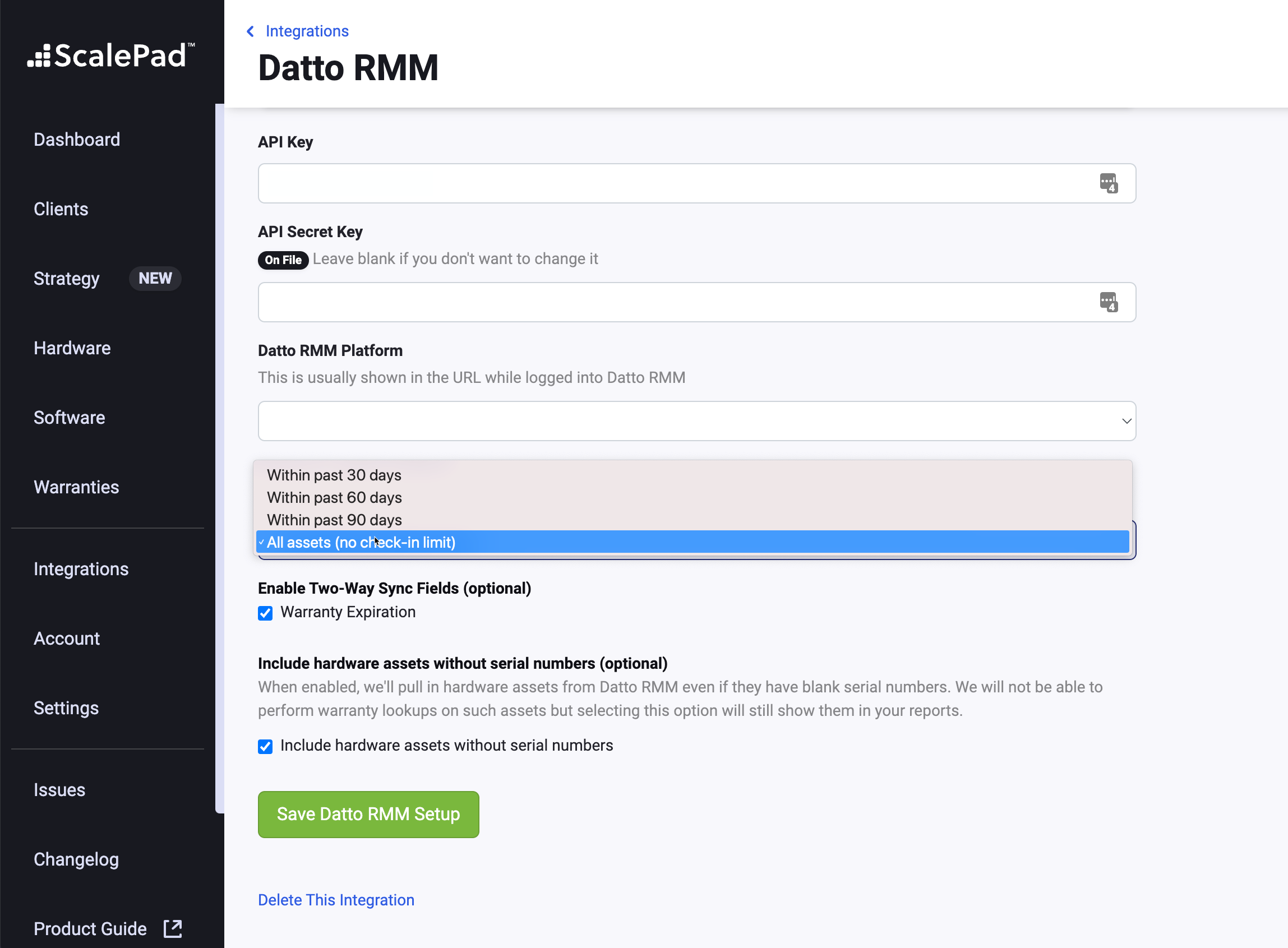The height and width of the screenshot is (948, 1288).
Task: Open the Product Guide link
Action: [x=90, y=928]
